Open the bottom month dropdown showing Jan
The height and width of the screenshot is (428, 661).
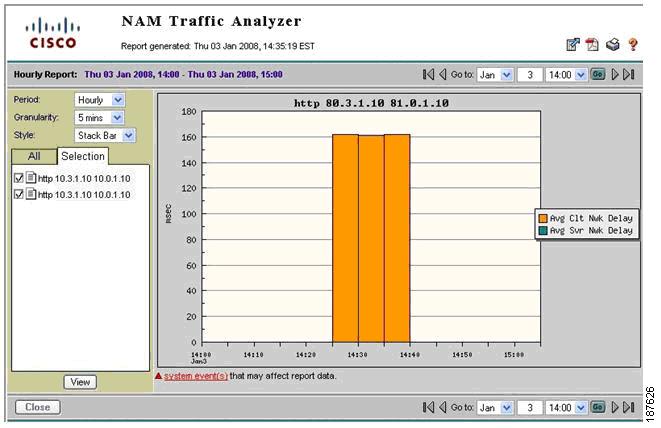495,408
